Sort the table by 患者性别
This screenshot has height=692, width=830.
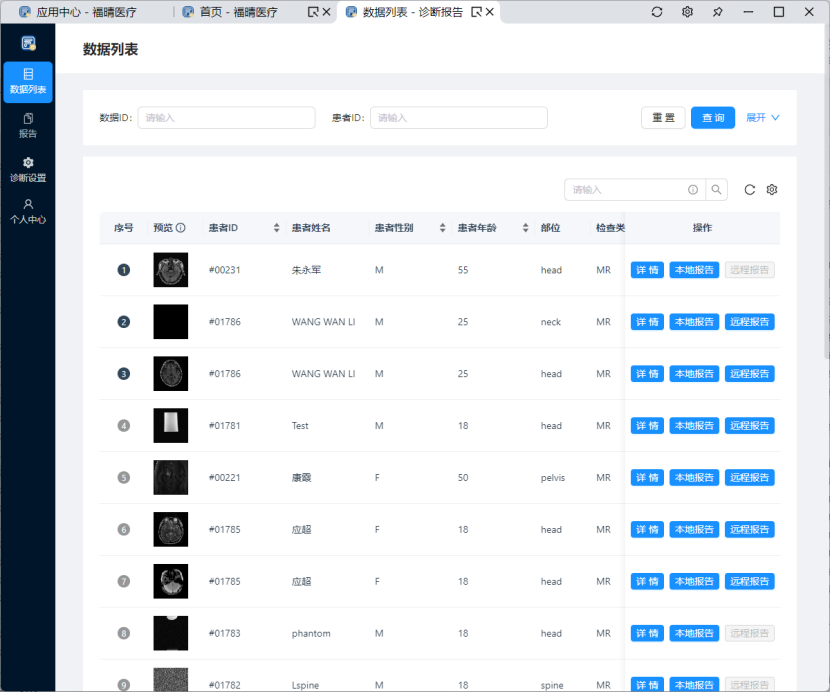coord(442,228)
